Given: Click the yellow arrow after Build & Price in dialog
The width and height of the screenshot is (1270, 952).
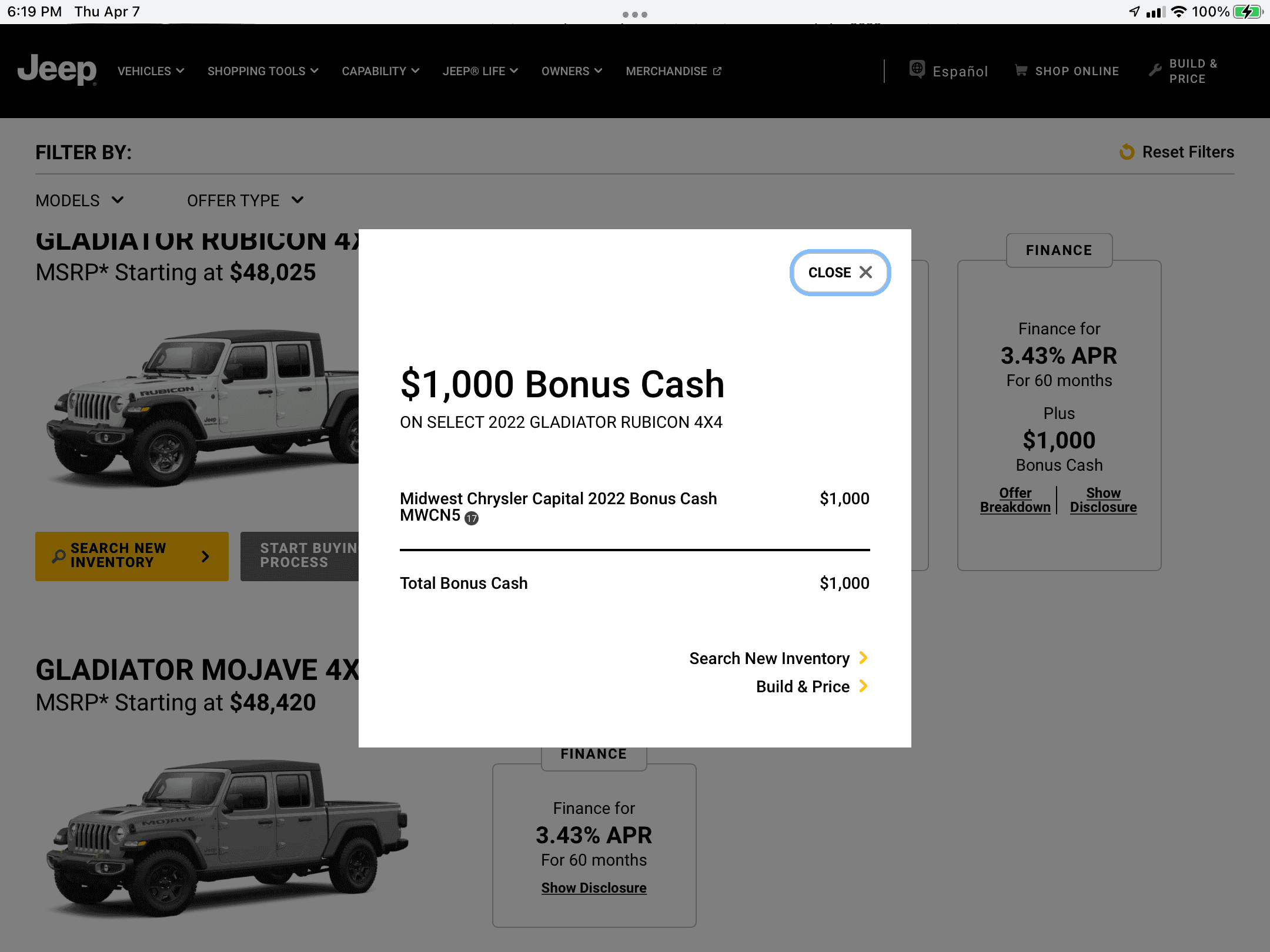Looking at the screenshot, I should pyautogui.click(x=863, y=686).
